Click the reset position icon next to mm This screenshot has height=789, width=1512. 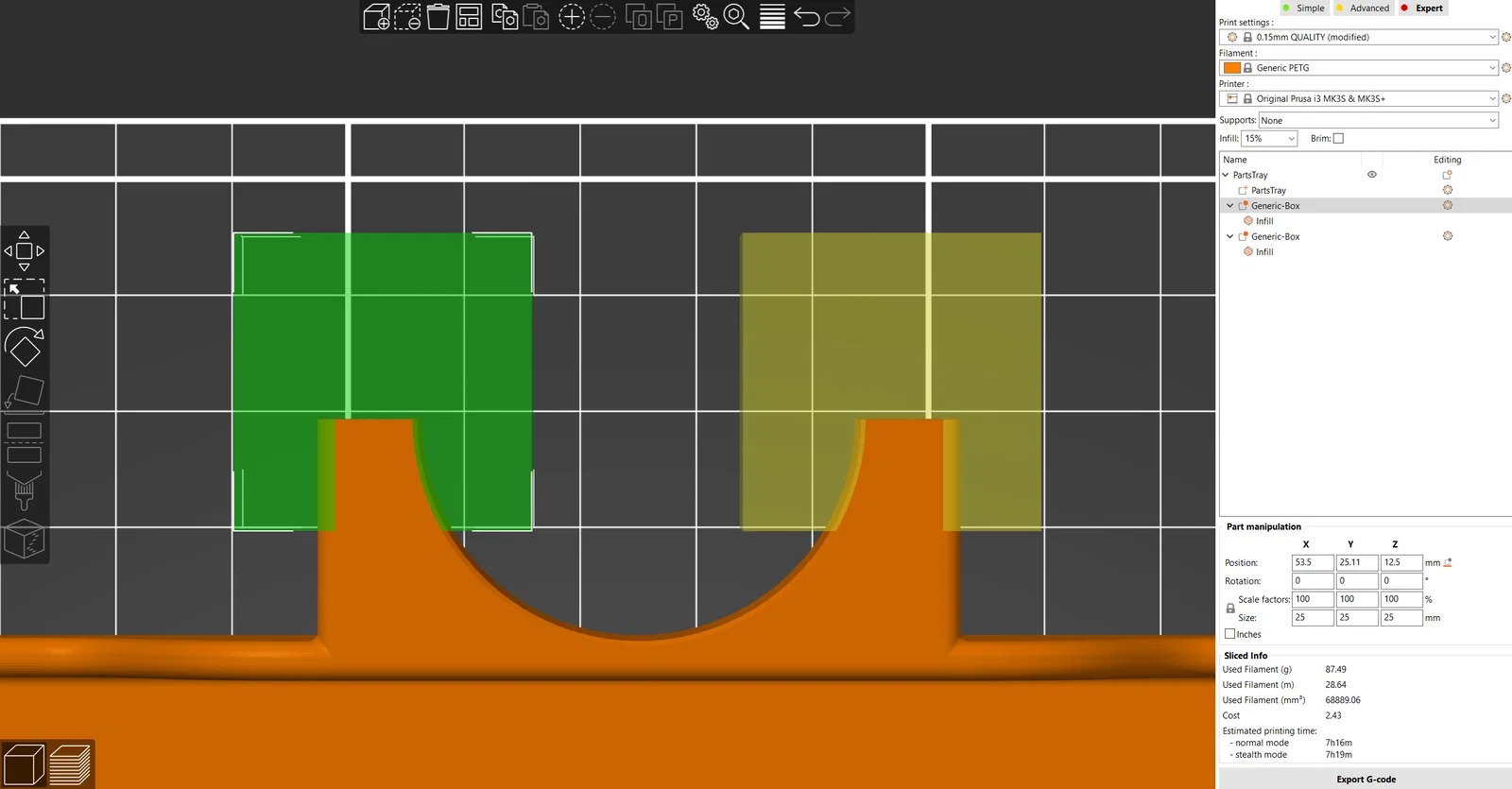1448,562
